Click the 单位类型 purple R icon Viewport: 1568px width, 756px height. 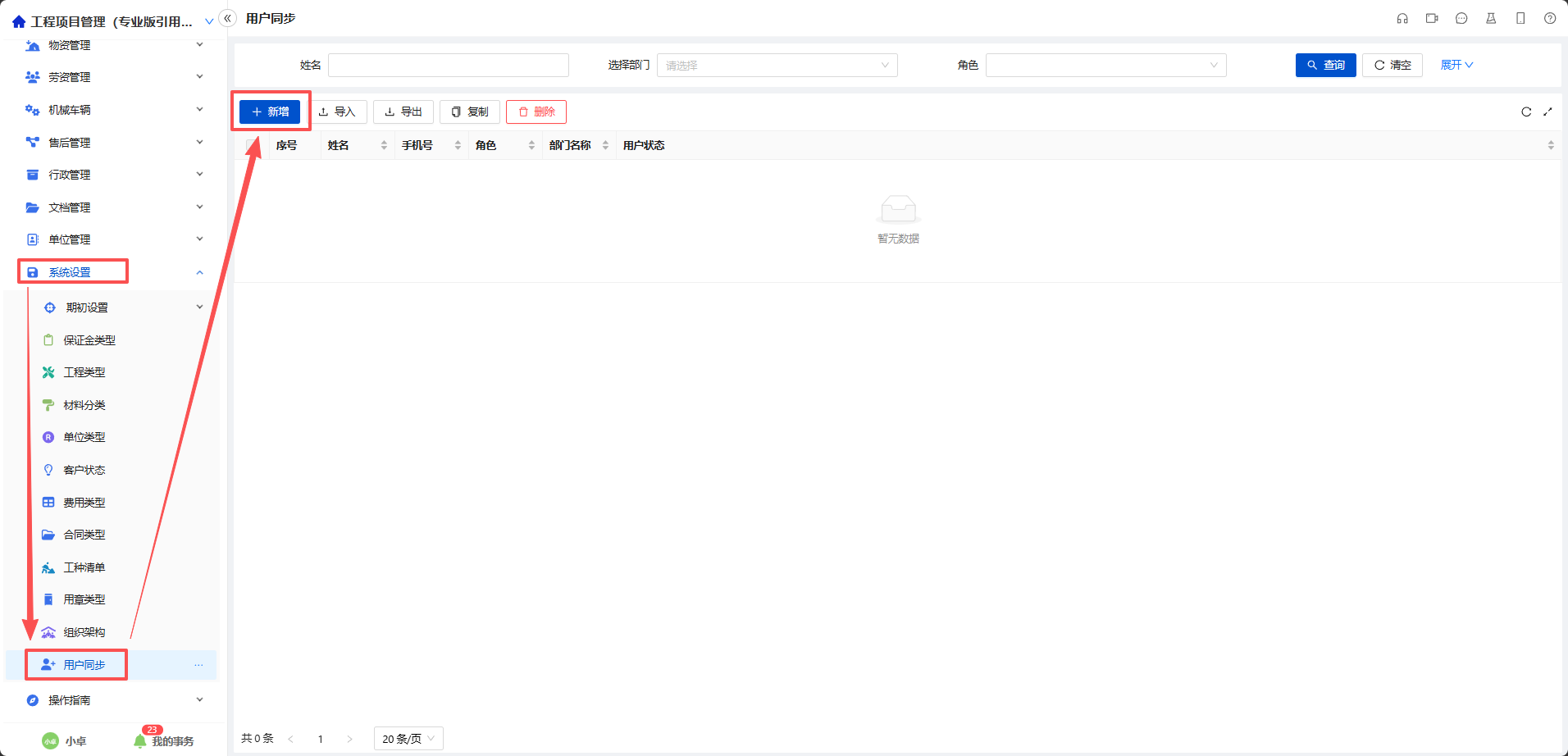tap(48, 437)
